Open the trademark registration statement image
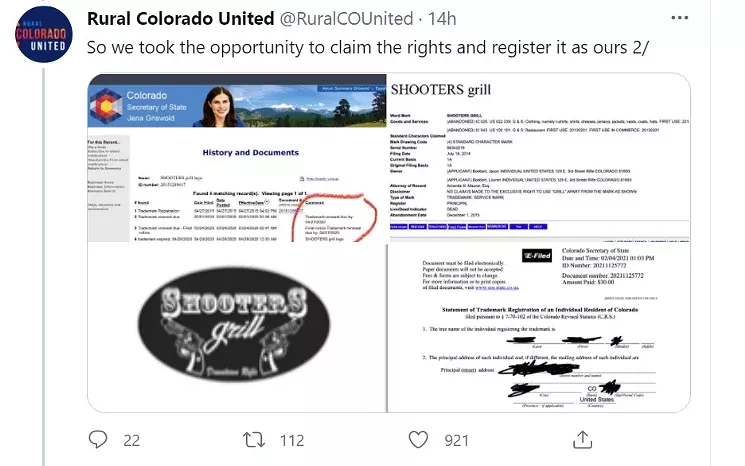Viewport: 745px width, 466px height. pyautogui.click(x=539, y=328)
